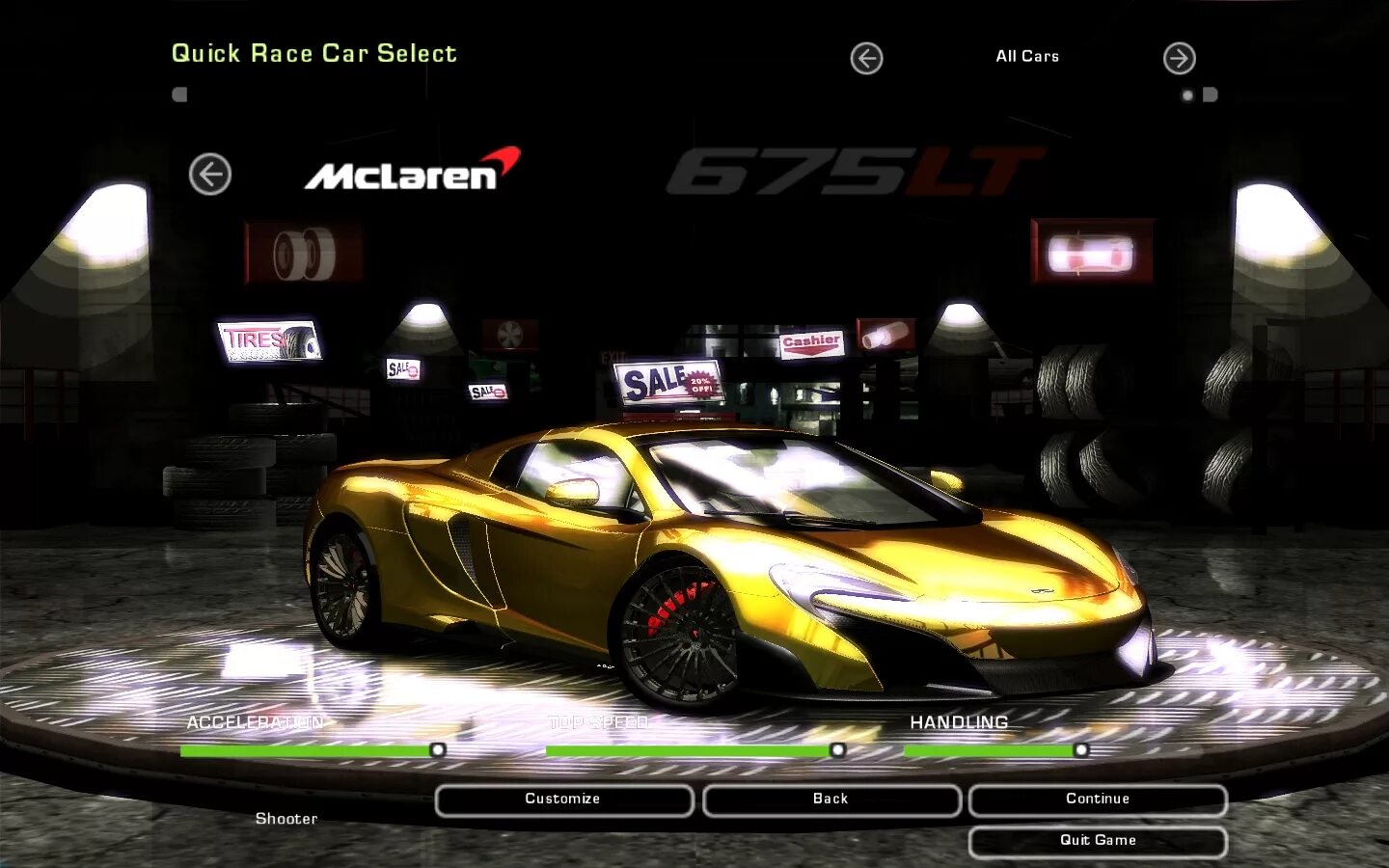1389x868 pixels.
Task: Click the ACCELERATION stat label
Action: click(x=256, y=722)
